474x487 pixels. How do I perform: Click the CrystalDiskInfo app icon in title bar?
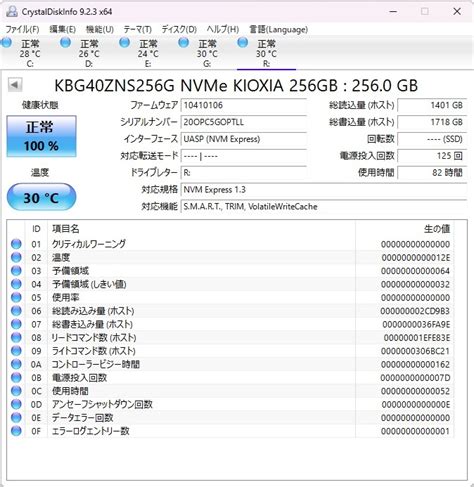click(12, 12)
